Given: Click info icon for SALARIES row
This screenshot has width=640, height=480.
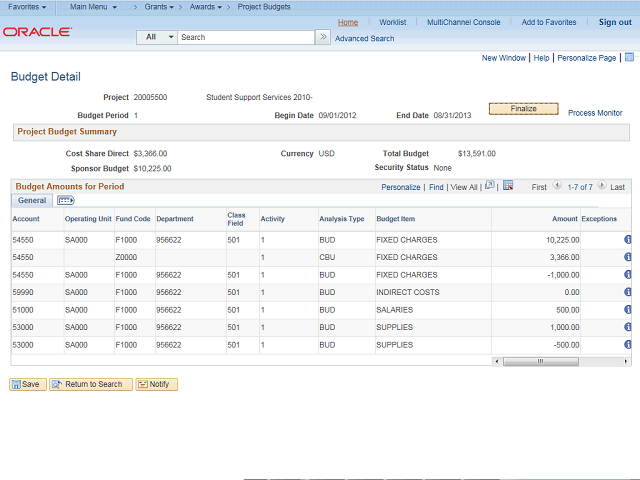Looking at the screenshot, I should [x=628, y=310].
